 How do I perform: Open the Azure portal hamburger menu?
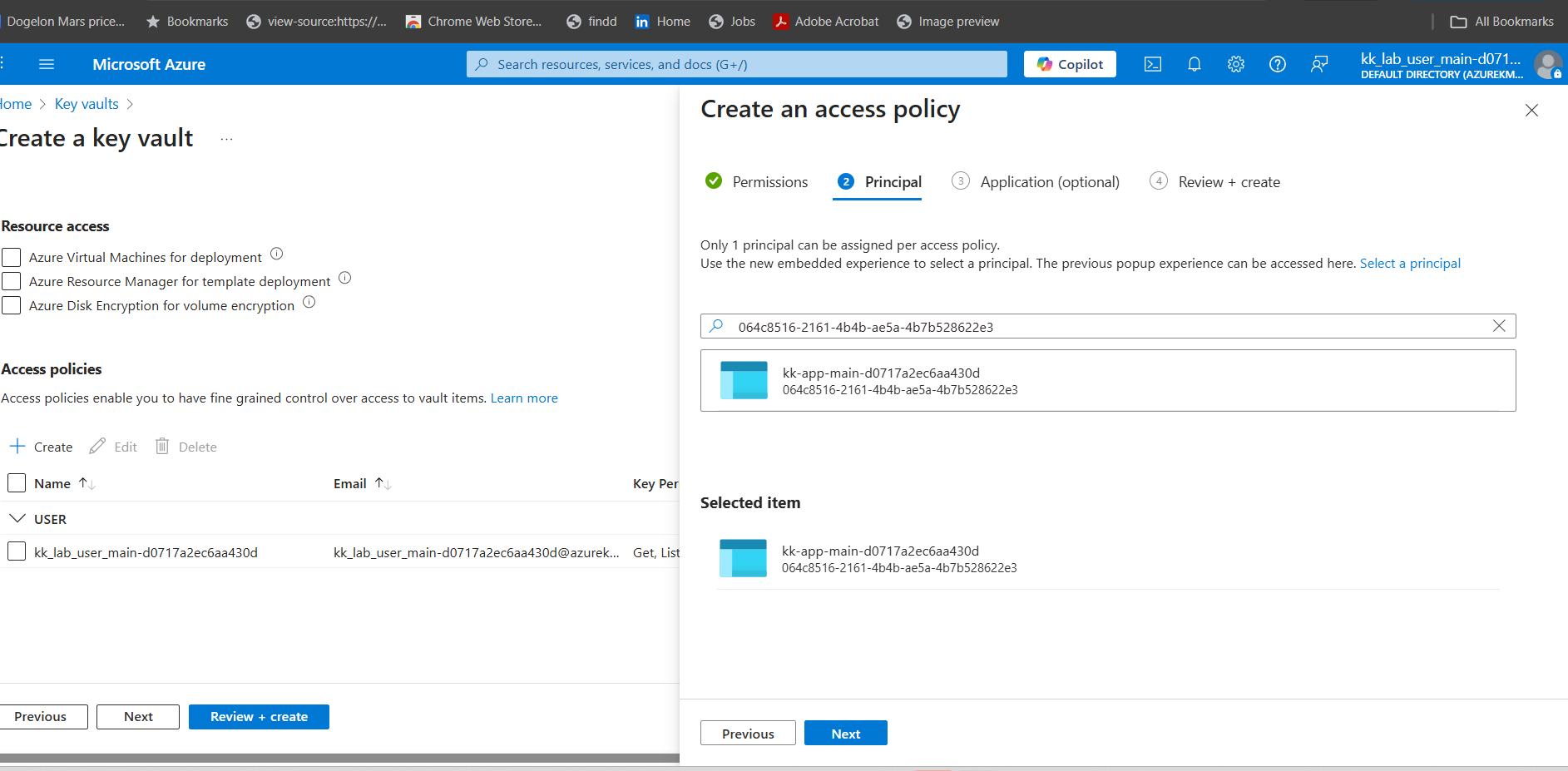47,64
